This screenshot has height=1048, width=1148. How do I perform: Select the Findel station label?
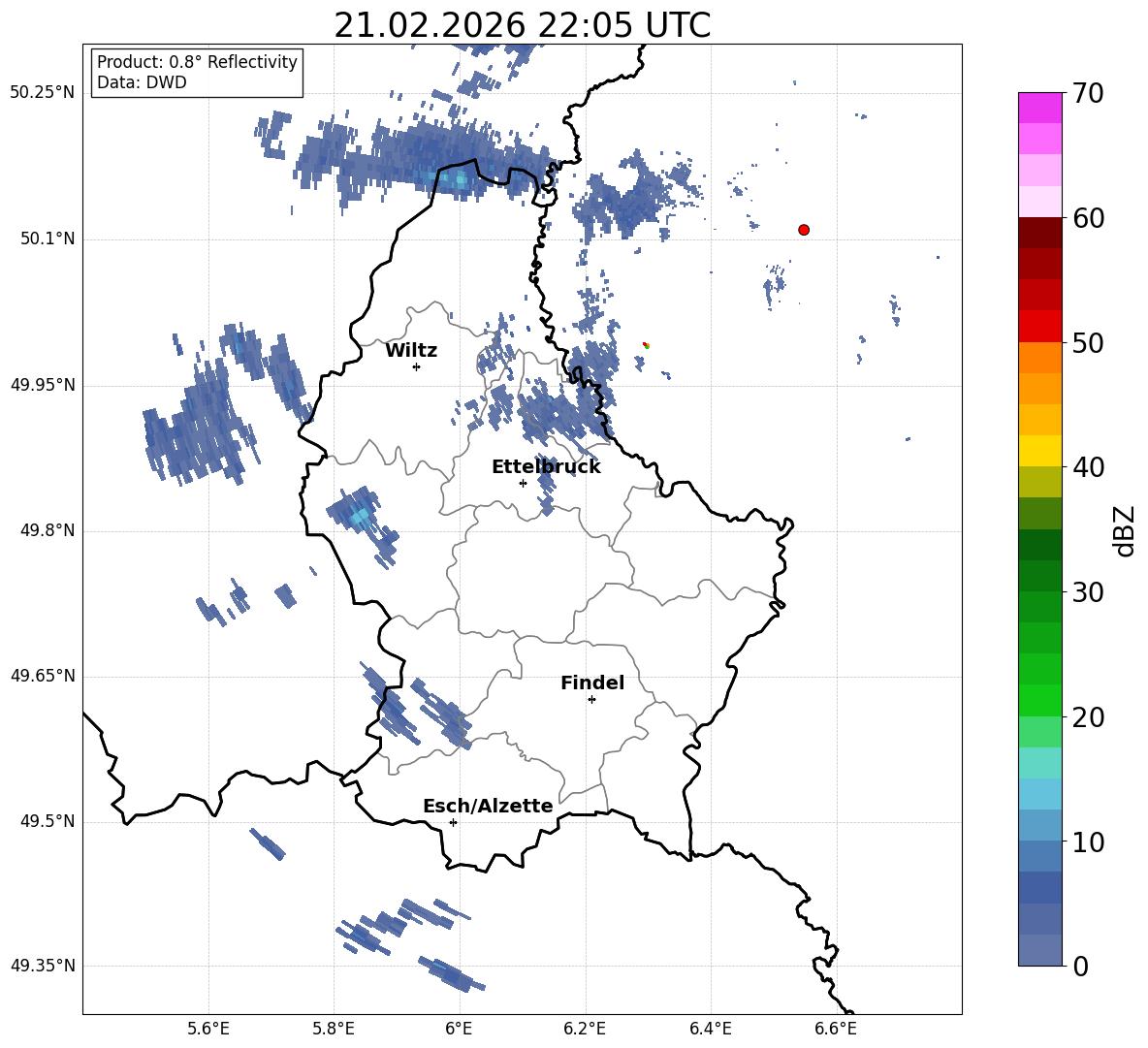click(592, 683)
